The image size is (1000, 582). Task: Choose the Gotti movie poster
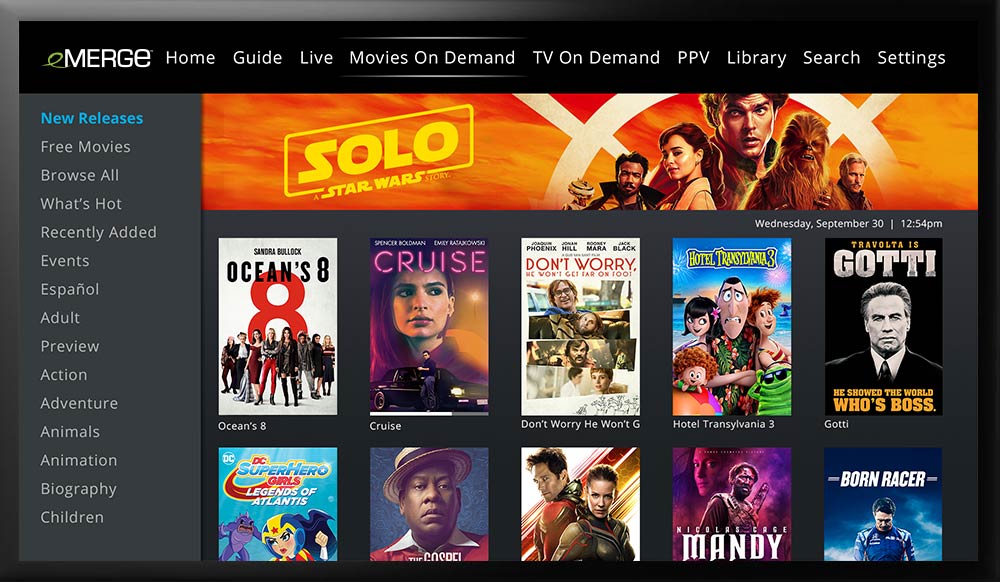point(883,326)
